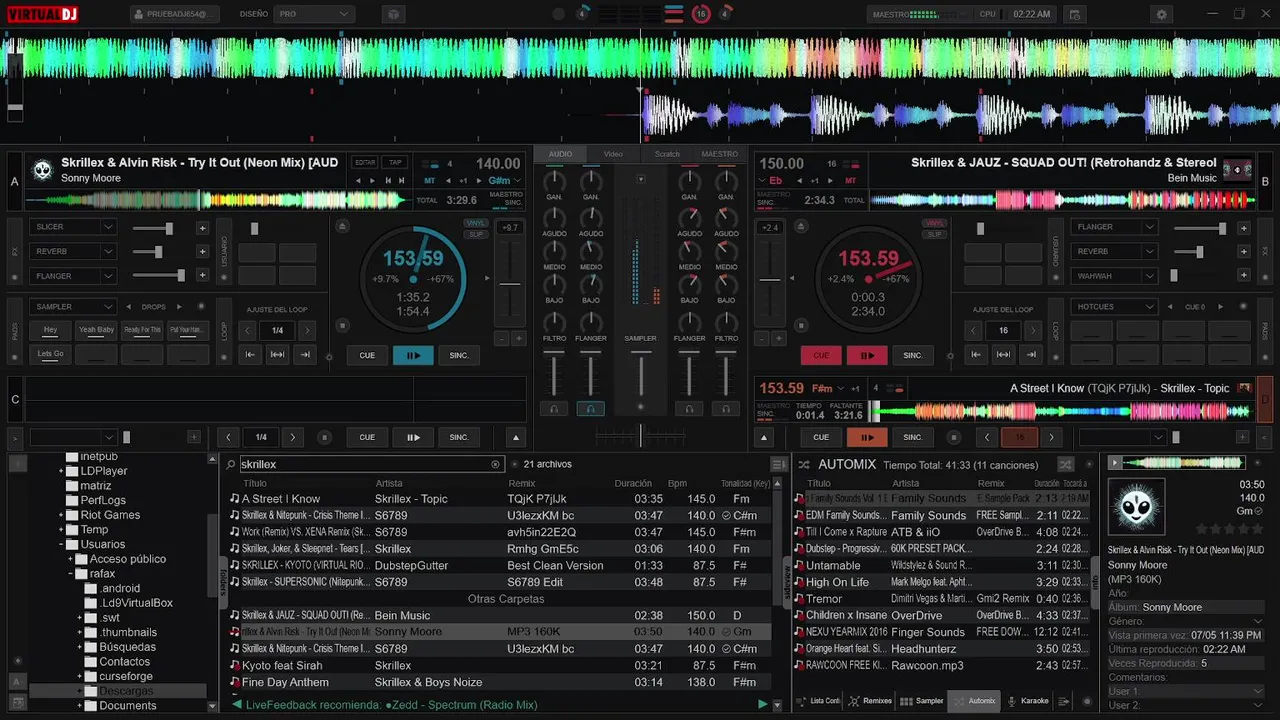Screen dimensions: 1280x720
Task: Click the EDITAR button on deck A
Action: tap(365, 163)
